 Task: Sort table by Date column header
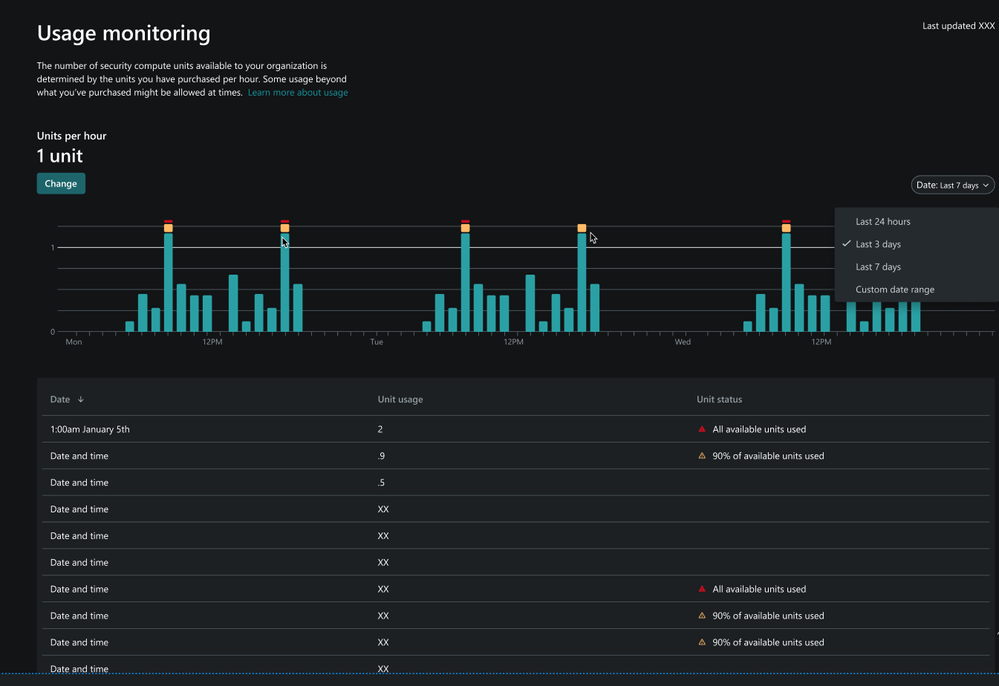67,399
